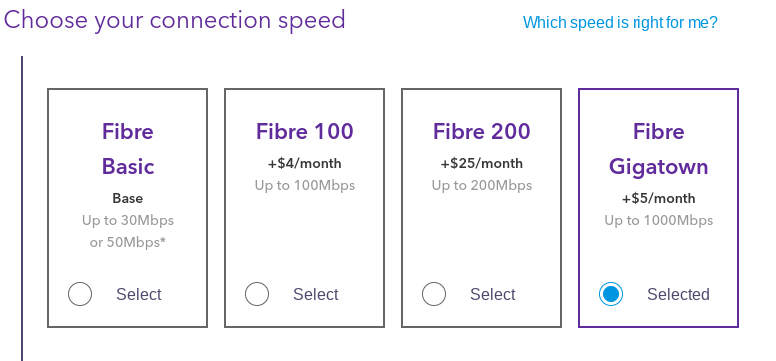Image resolution: width=776 pixels, height=361 pixels.
Task: Click the +$4/month price text
Action: [x=304, y=163]
